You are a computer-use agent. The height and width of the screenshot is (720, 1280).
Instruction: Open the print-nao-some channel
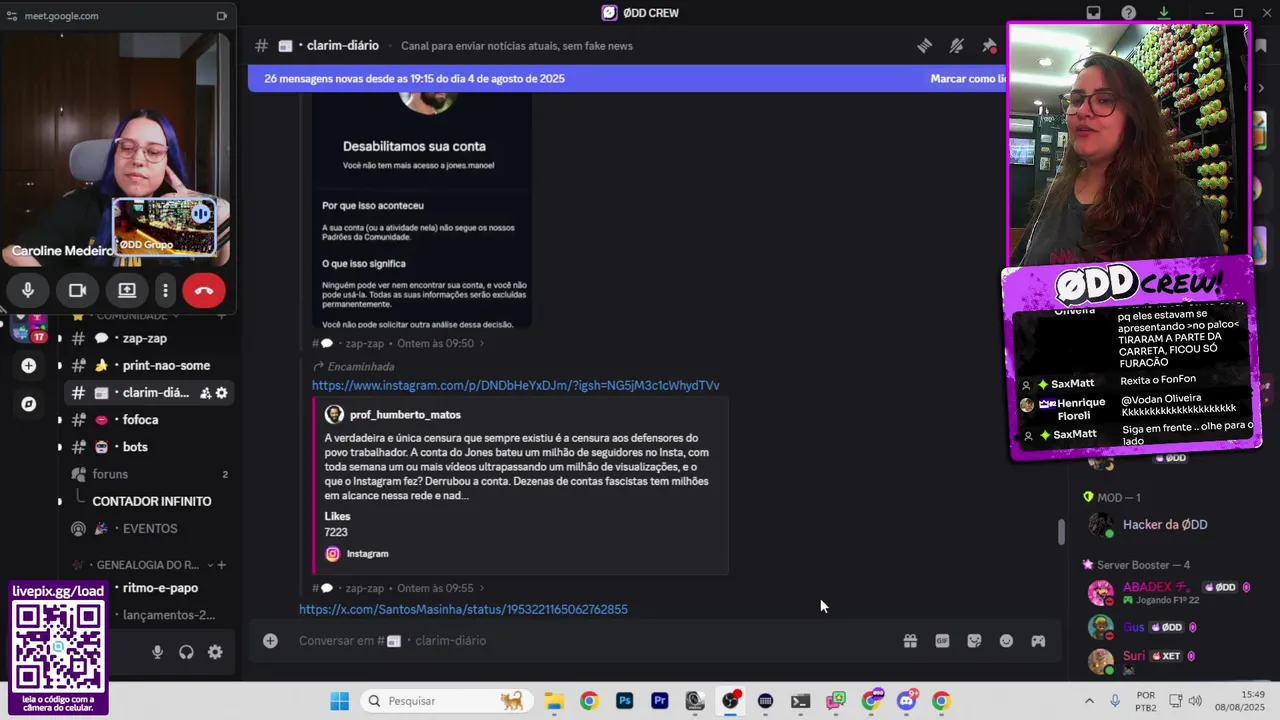pos(150,365)
